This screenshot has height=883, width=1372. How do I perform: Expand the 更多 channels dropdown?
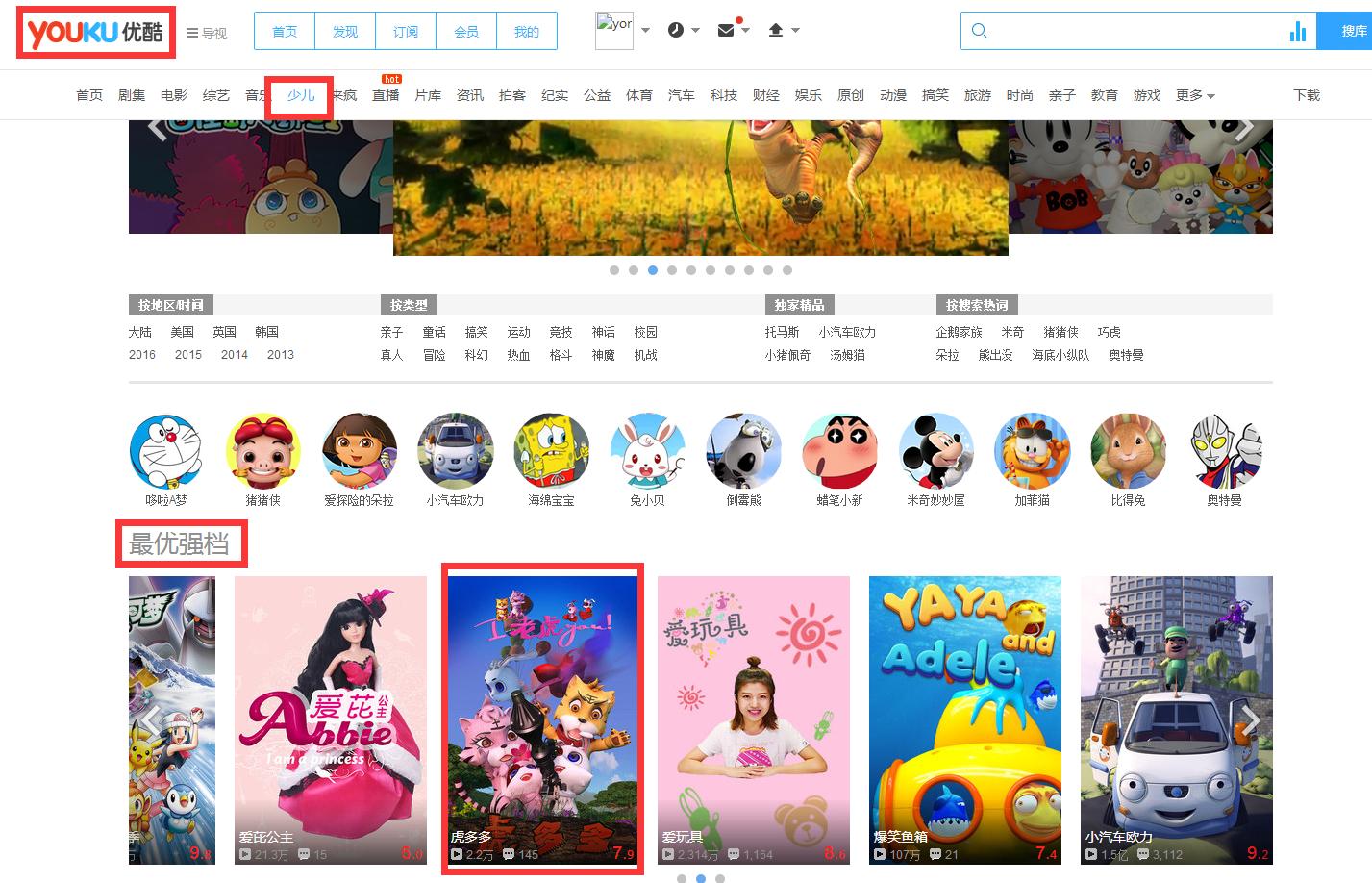(x=1195, y=95)
